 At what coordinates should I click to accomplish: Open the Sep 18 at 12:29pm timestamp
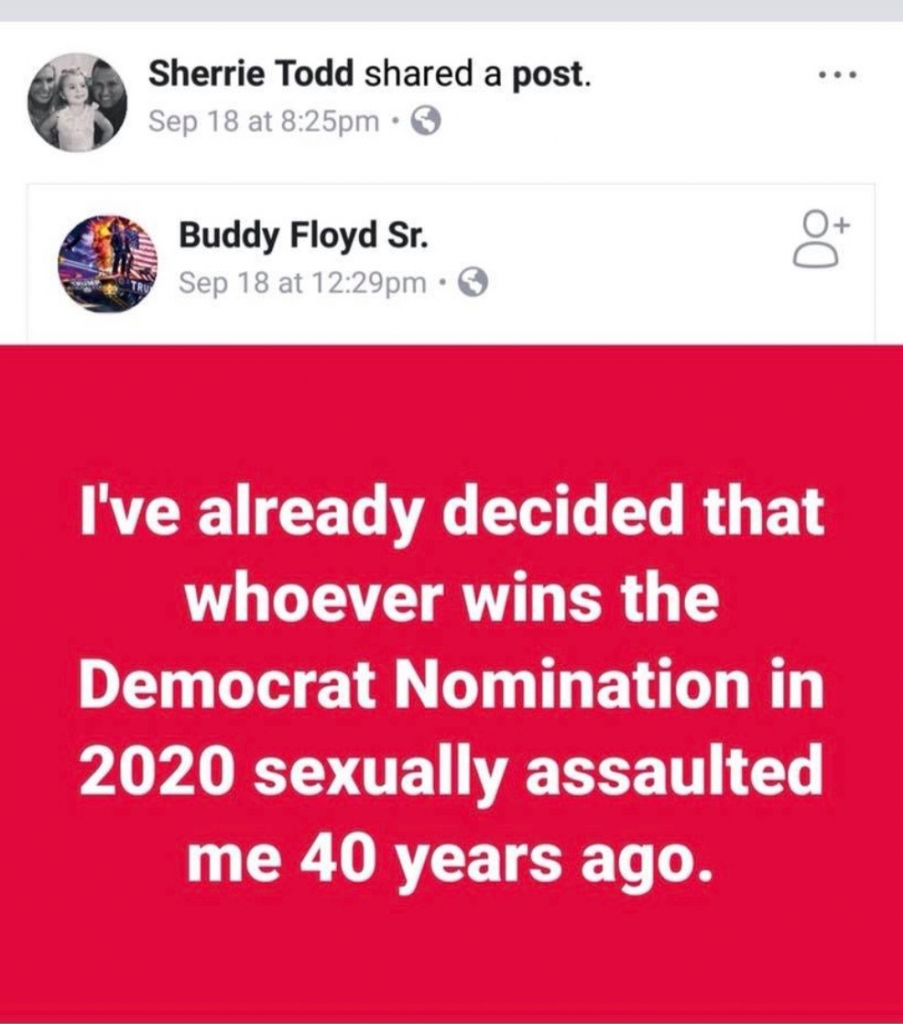303,283
